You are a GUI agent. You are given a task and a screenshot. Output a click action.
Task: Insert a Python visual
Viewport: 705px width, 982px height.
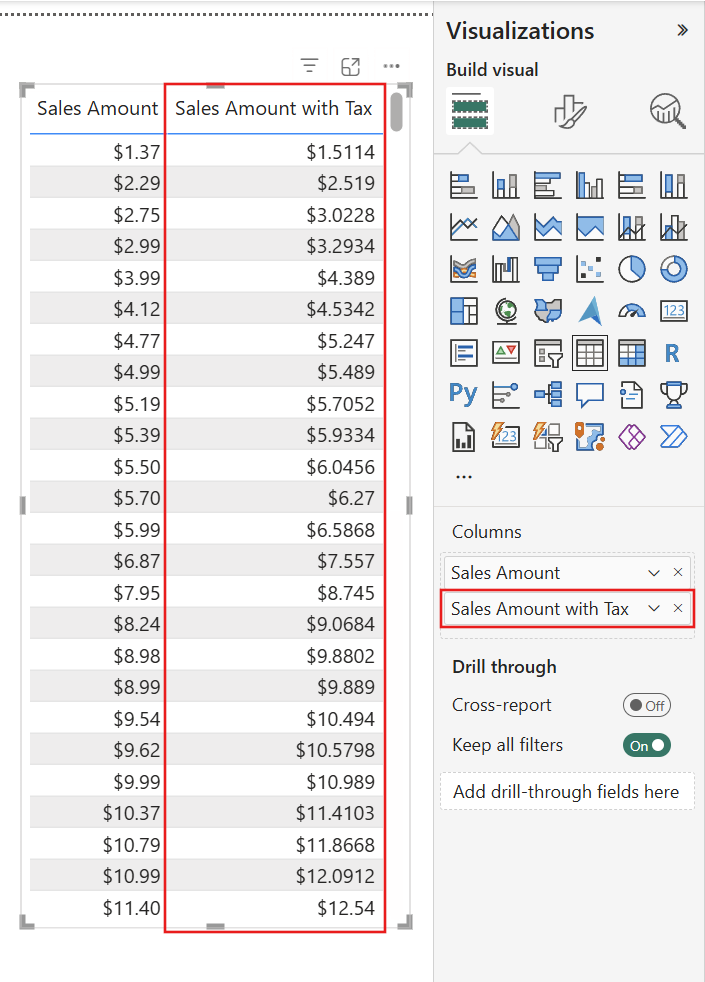tap(463, 394)
